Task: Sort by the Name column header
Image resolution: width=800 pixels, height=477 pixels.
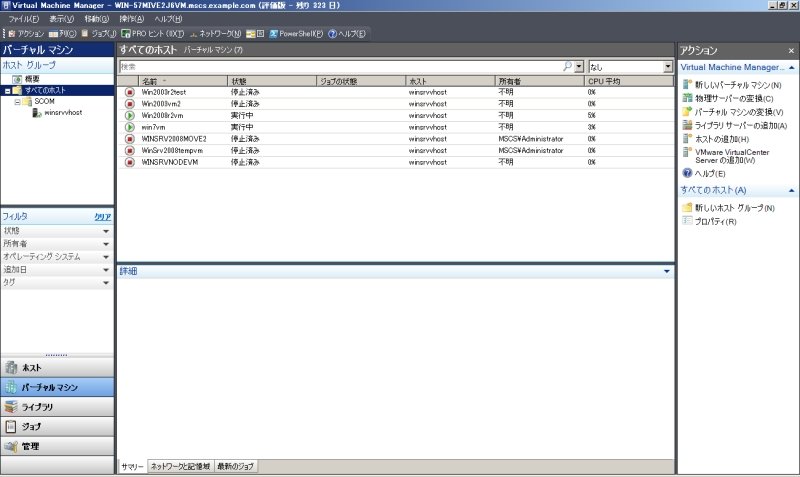Action: click(x=183, y=81)
